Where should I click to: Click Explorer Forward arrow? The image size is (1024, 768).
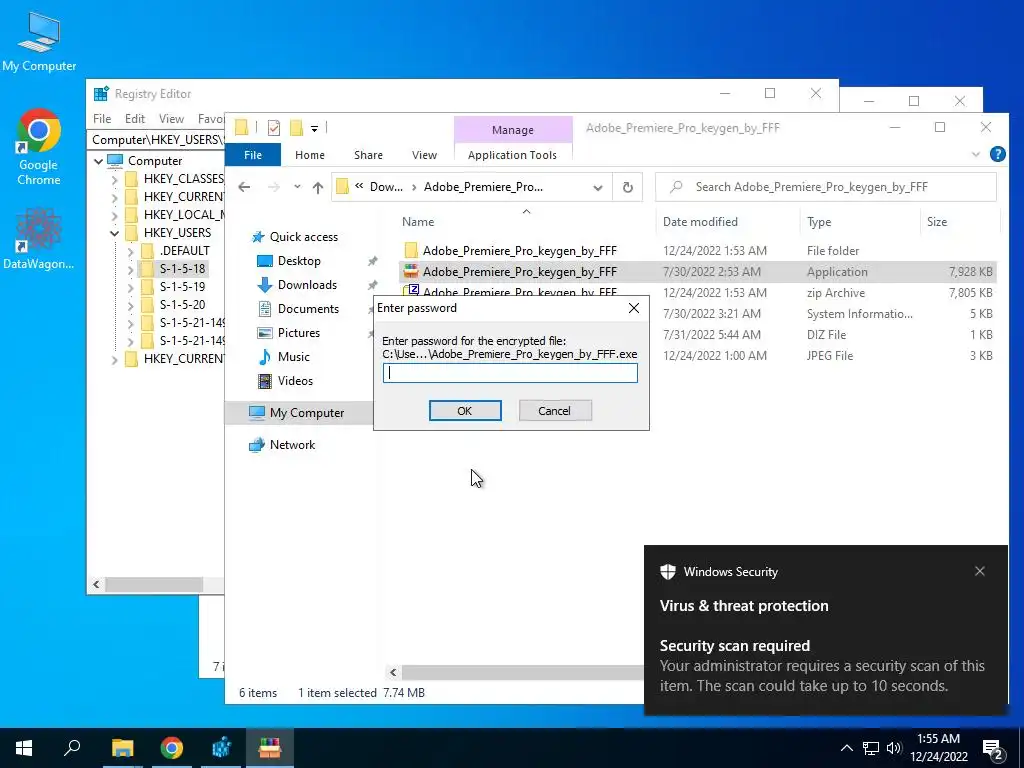click(274, 187)
